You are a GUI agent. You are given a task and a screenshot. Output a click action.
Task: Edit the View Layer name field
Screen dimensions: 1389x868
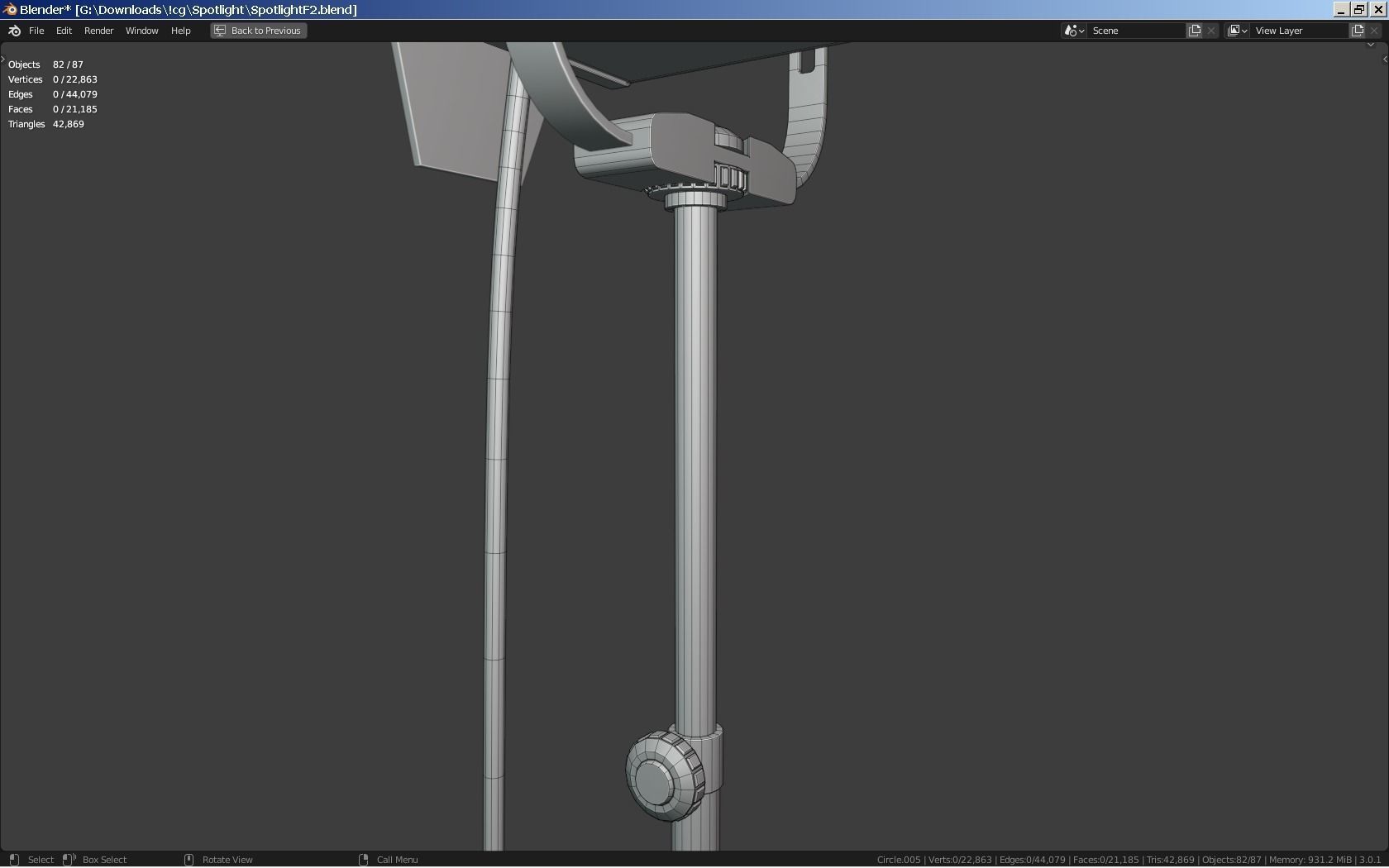tap(1300, 31)
